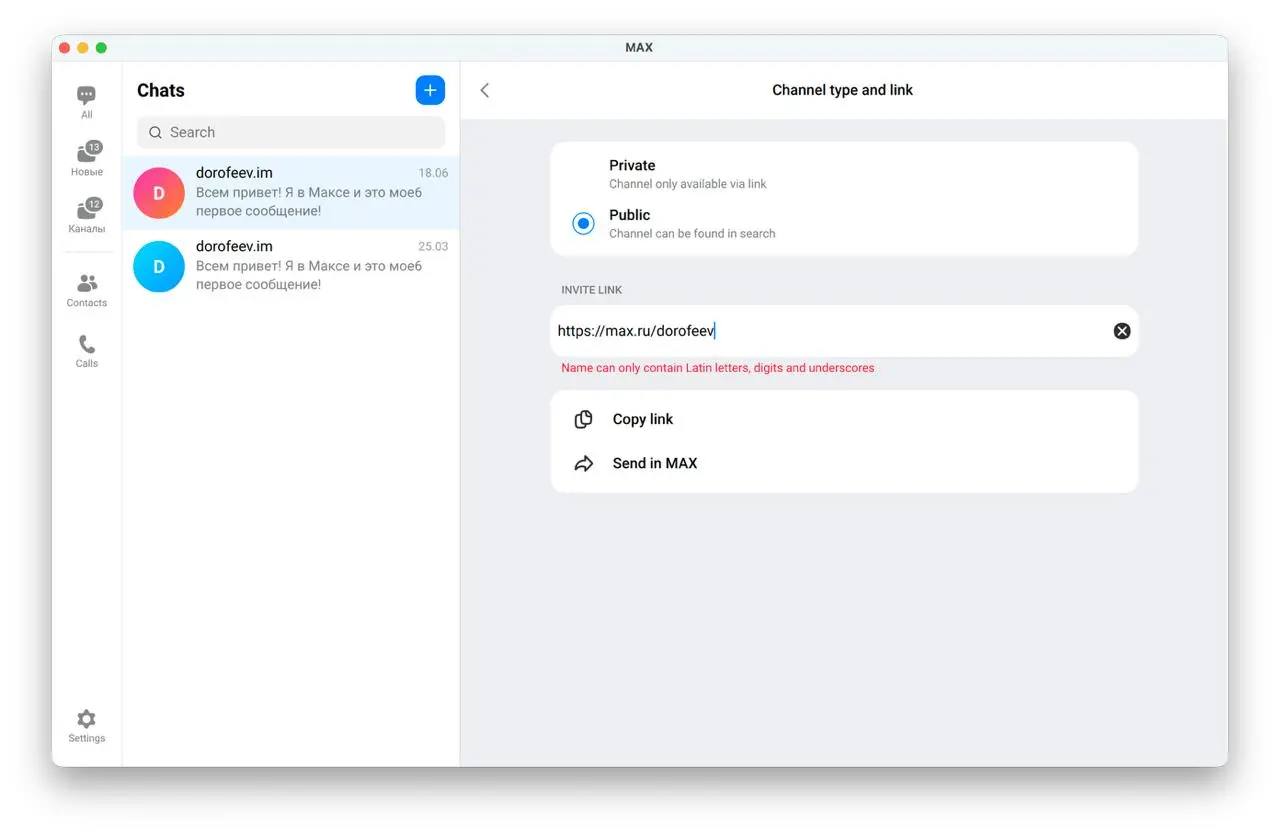Open the Каналы folder in sidebar
Image resolution: width=1280 pixels, height=835 pixels.
[x=87, y=215]
